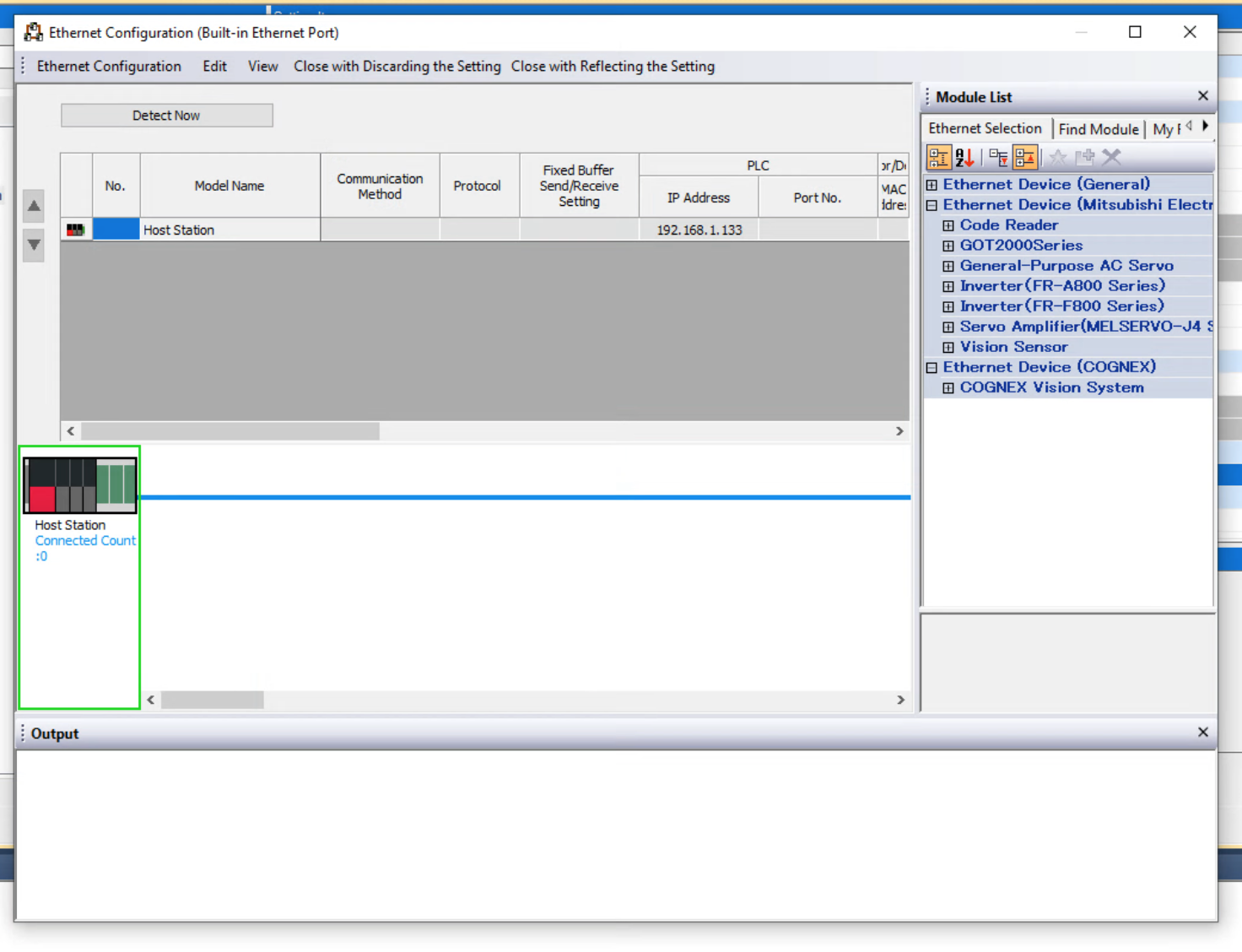Expand Inverter(FR-F800 Series) node
Screen dimensions: 1242x952
click(948, 306)
